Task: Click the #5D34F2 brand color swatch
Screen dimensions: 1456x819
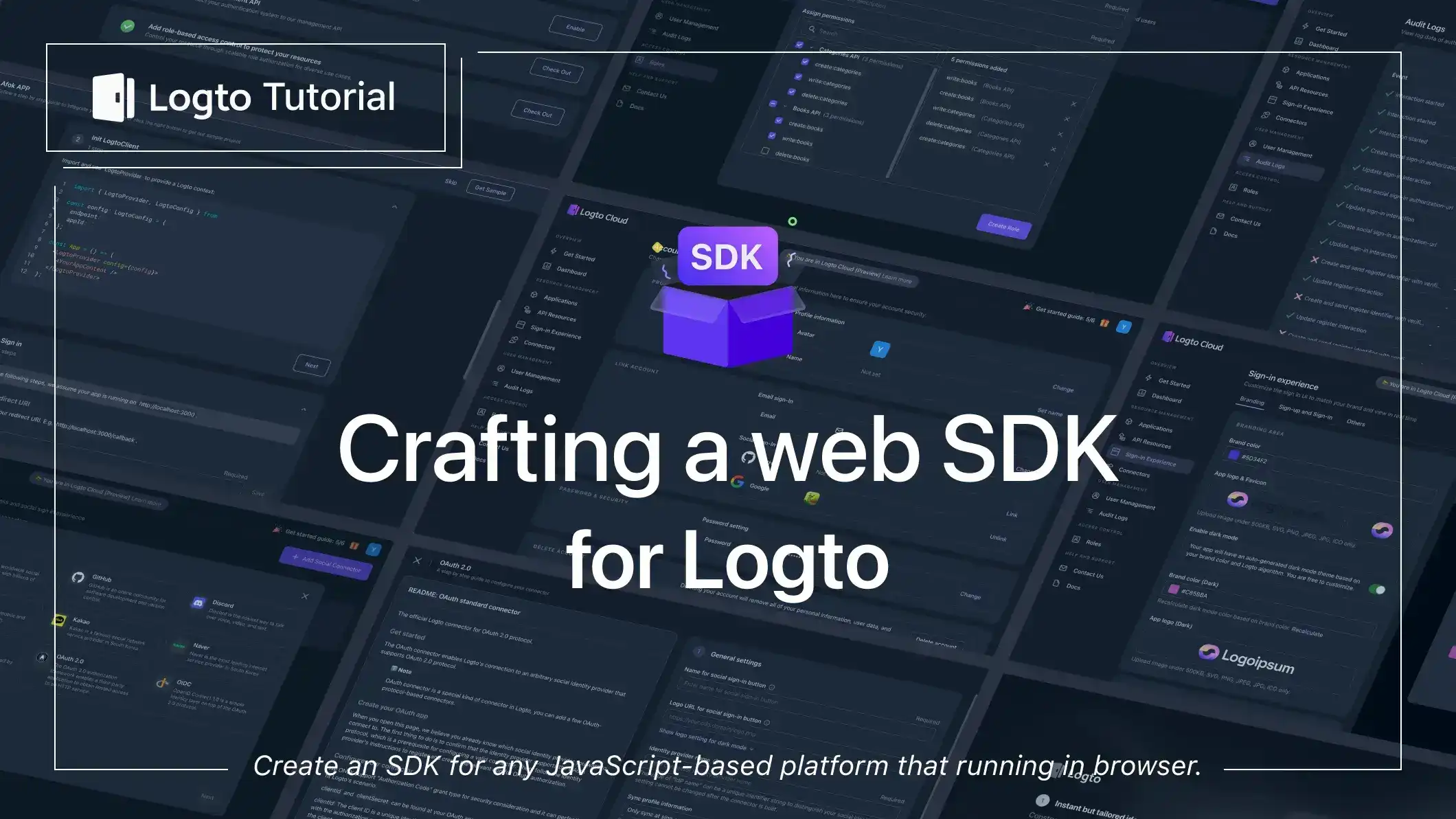Action: 1233,455
